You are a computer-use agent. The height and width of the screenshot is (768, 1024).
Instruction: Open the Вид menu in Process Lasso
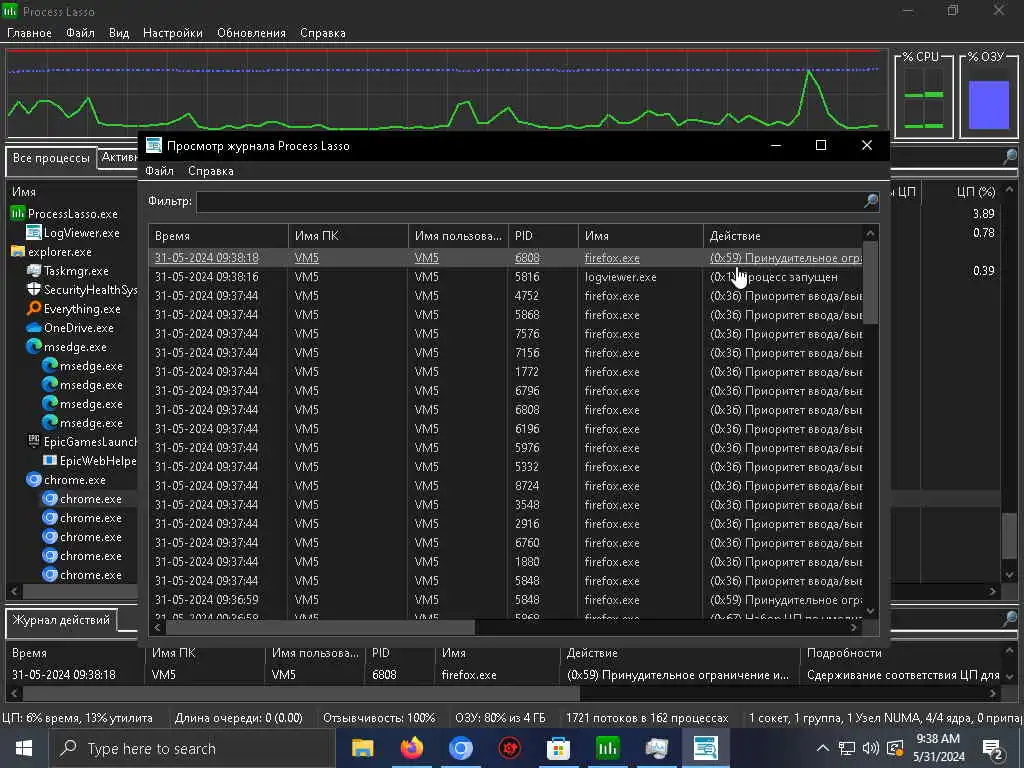click(119, 33)
